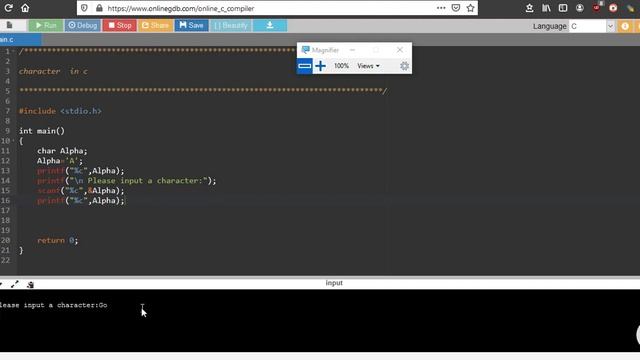Stop the running program
Screen dimensions: 640x360
[x=120, y=25]
